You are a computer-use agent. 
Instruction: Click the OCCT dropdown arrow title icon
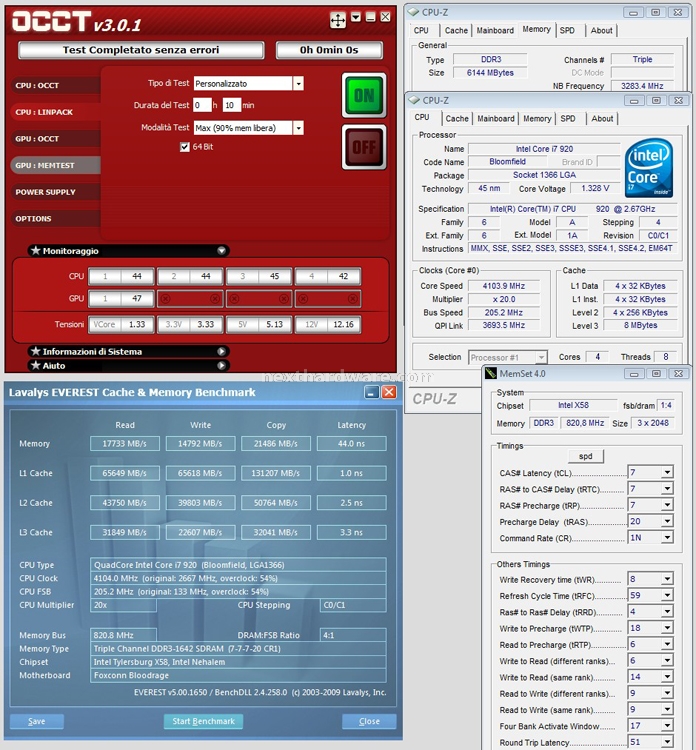pos(356,17)
